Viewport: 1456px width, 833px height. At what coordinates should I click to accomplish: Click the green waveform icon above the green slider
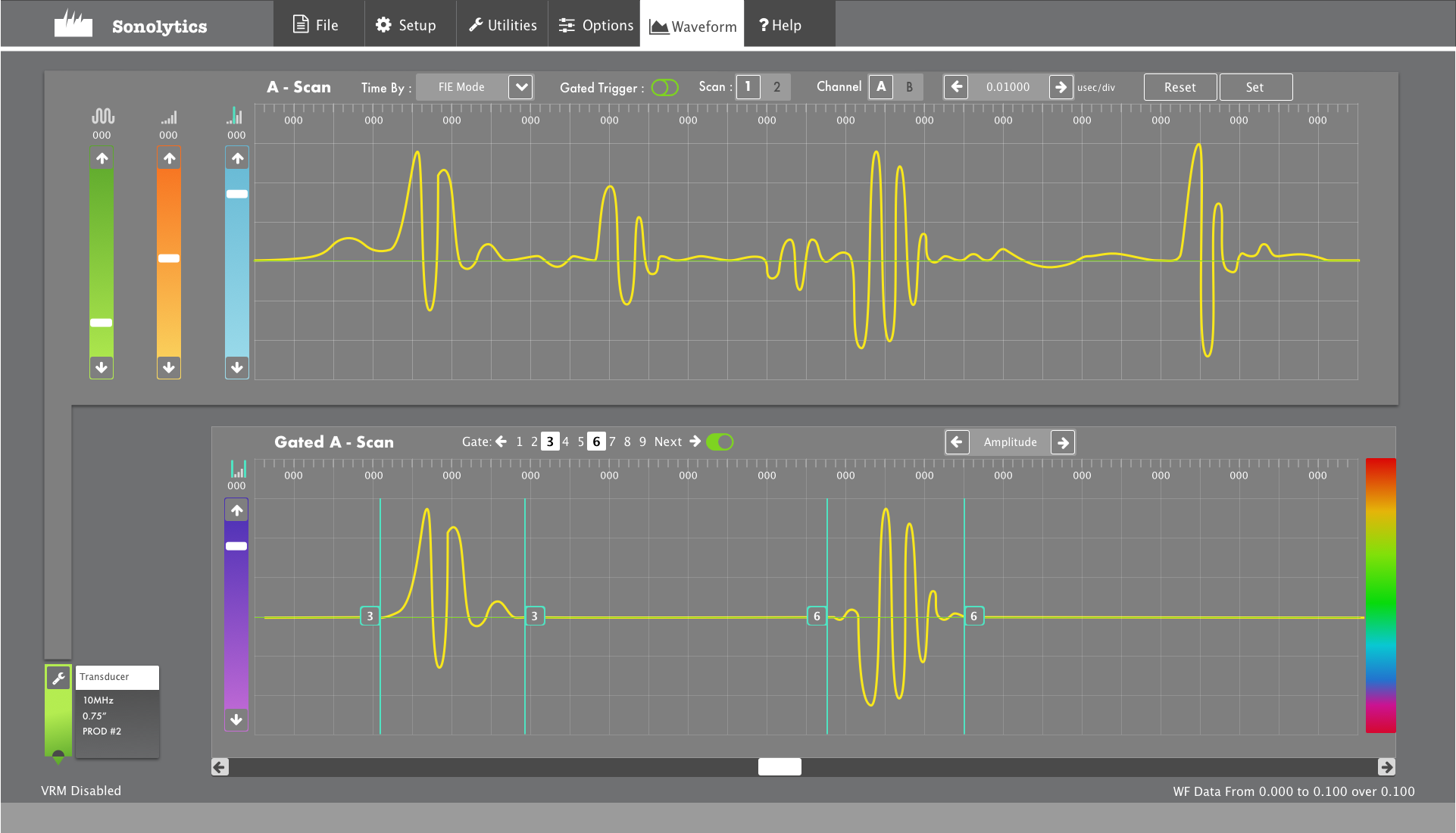[102, 116]
